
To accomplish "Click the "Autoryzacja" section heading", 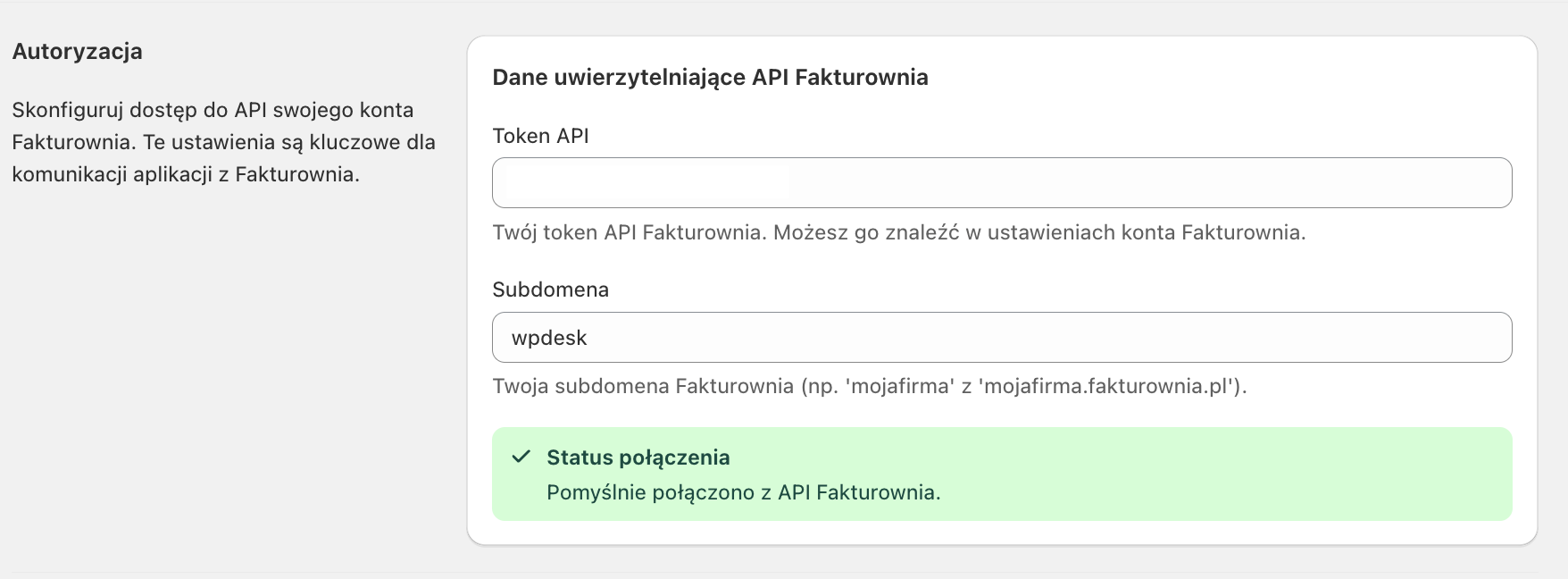I will tap(78, 51).
